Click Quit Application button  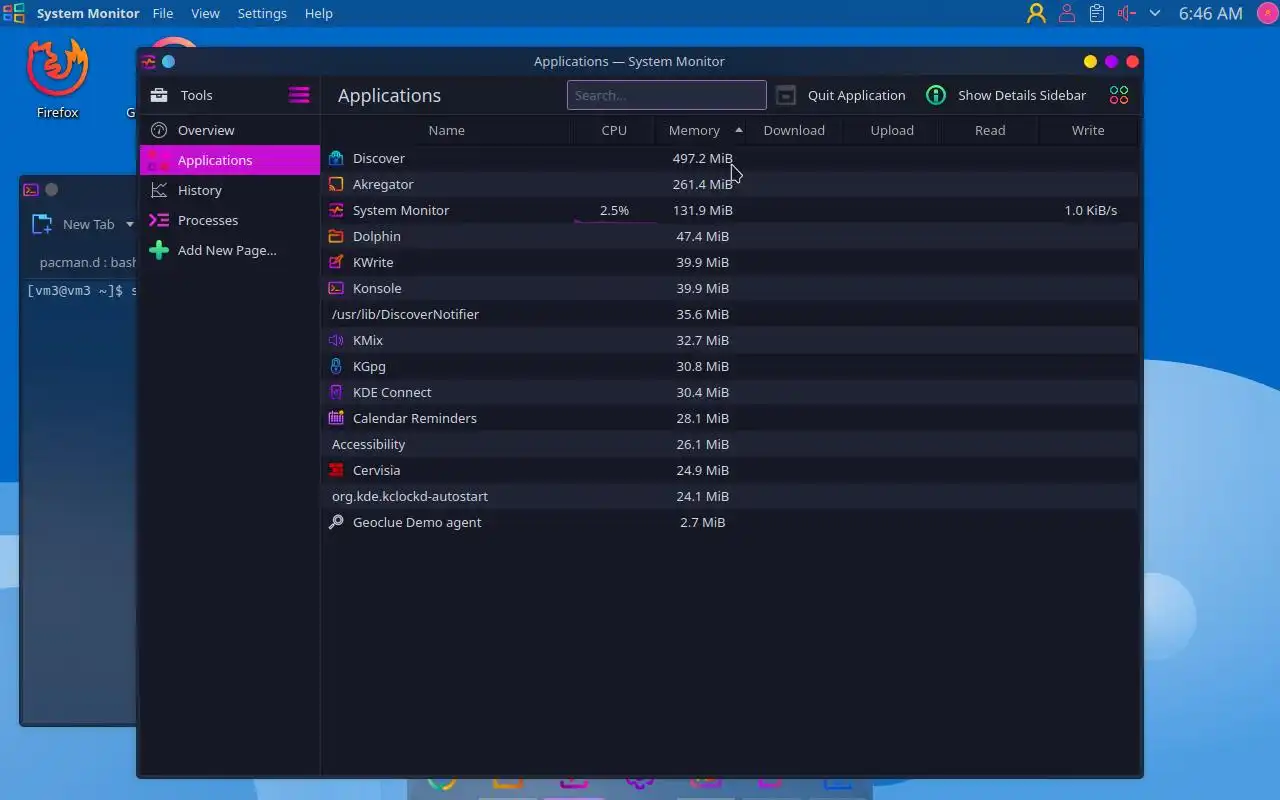(841, 95)
